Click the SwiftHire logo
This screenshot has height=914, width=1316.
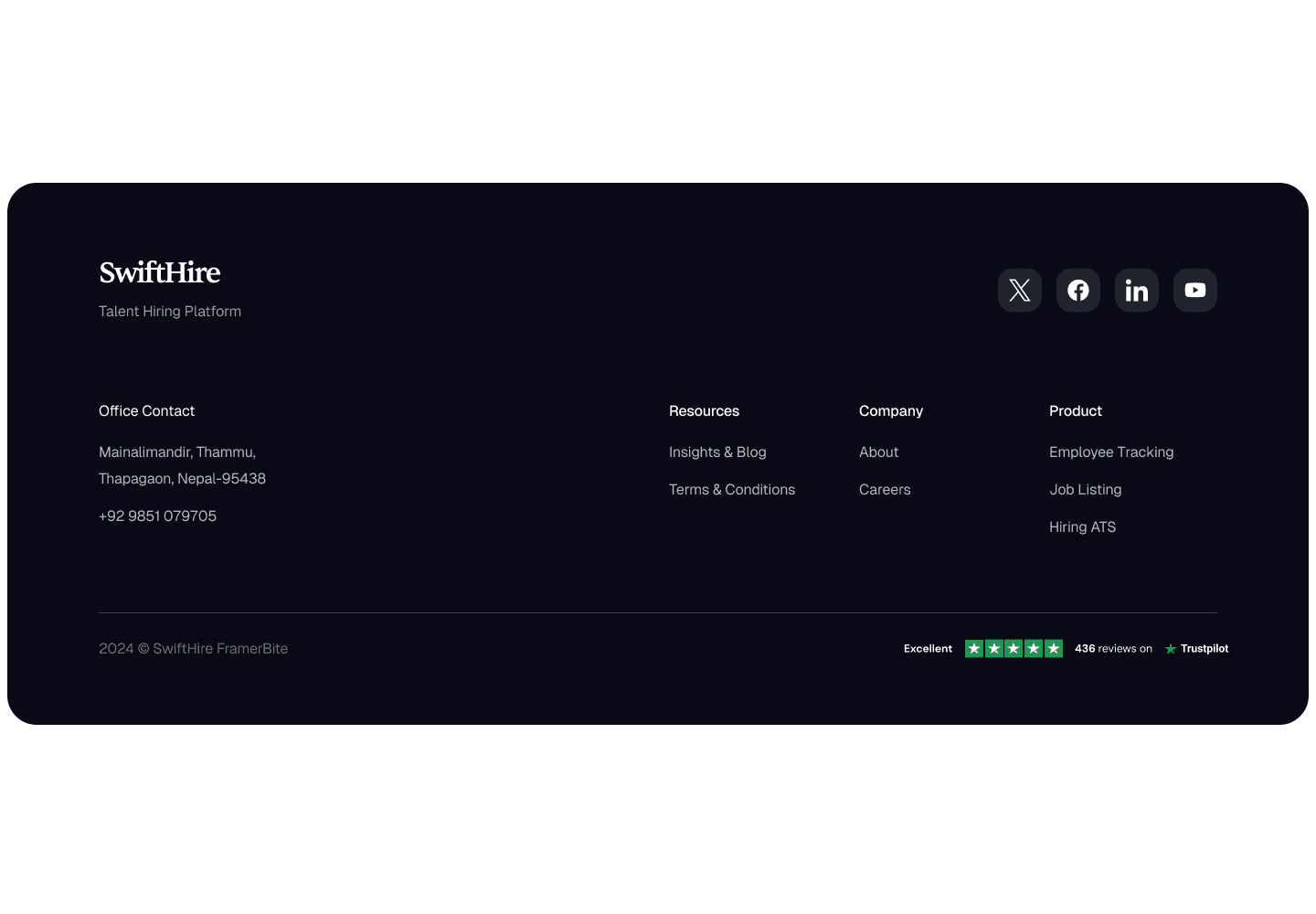point(160,272)
